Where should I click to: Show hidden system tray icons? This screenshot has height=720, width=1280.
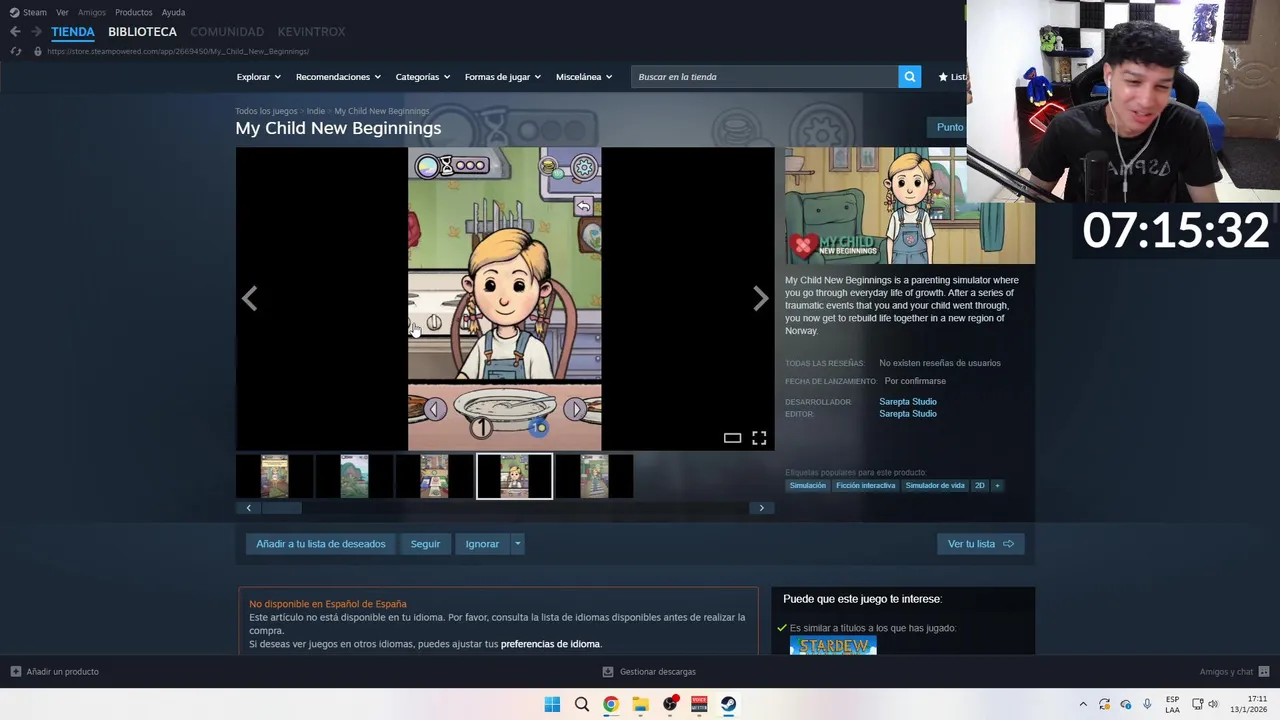pyautogui.click(x=1083, y=704)
